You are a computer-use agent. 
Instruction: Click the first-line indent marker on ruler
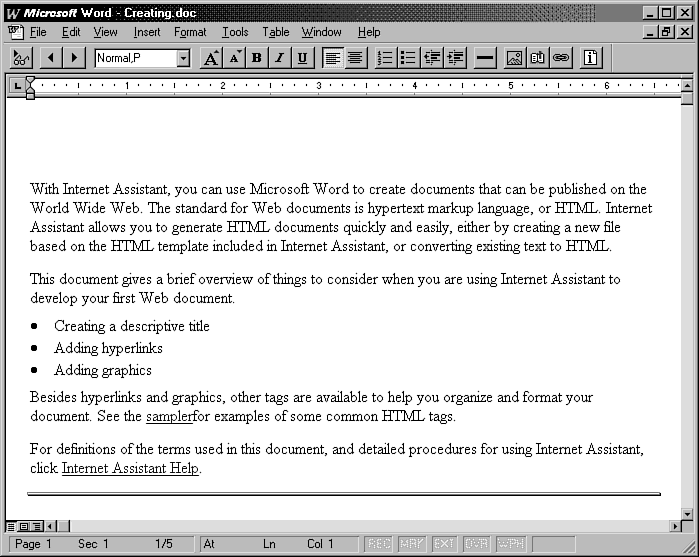coord(30,81)
